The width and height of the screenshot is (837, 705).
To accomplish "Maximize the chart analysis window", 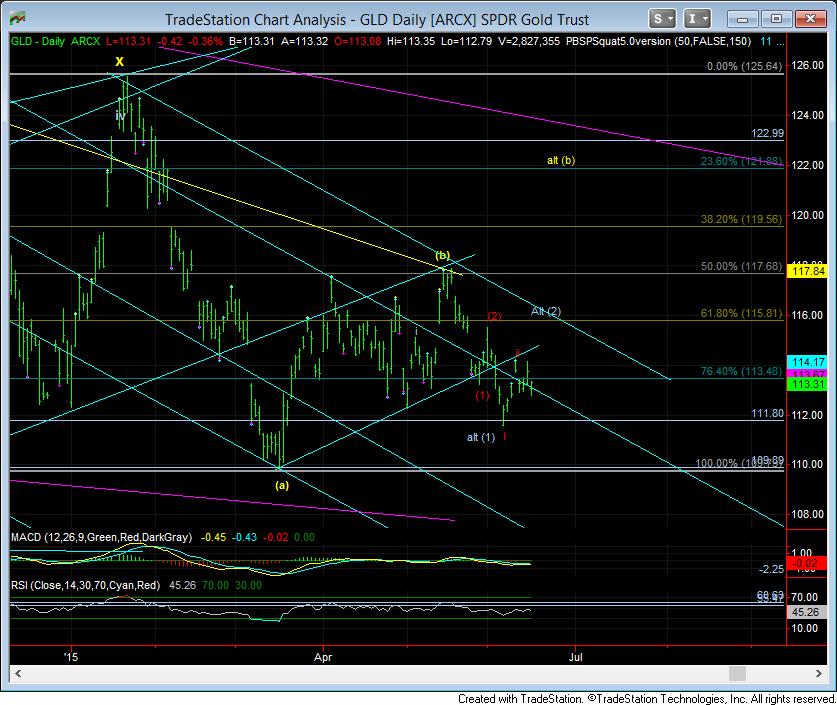I will pos(777,19).
